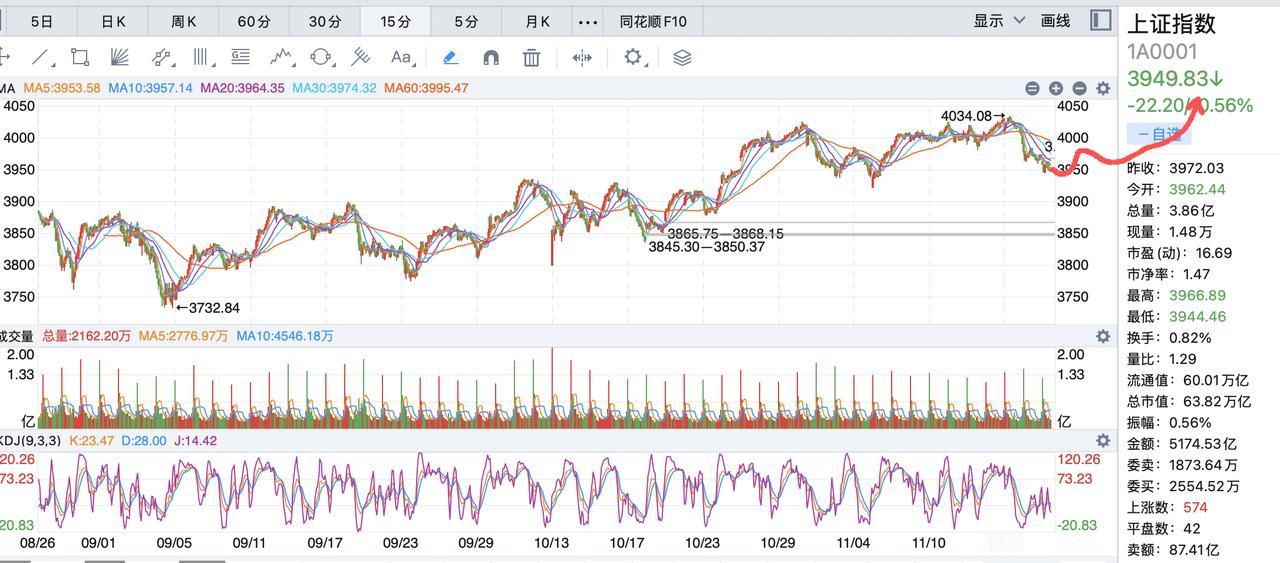Screen dimensions: 1280x563
Task: Toggle the side panel layout icon
Action: (1101, 20)
